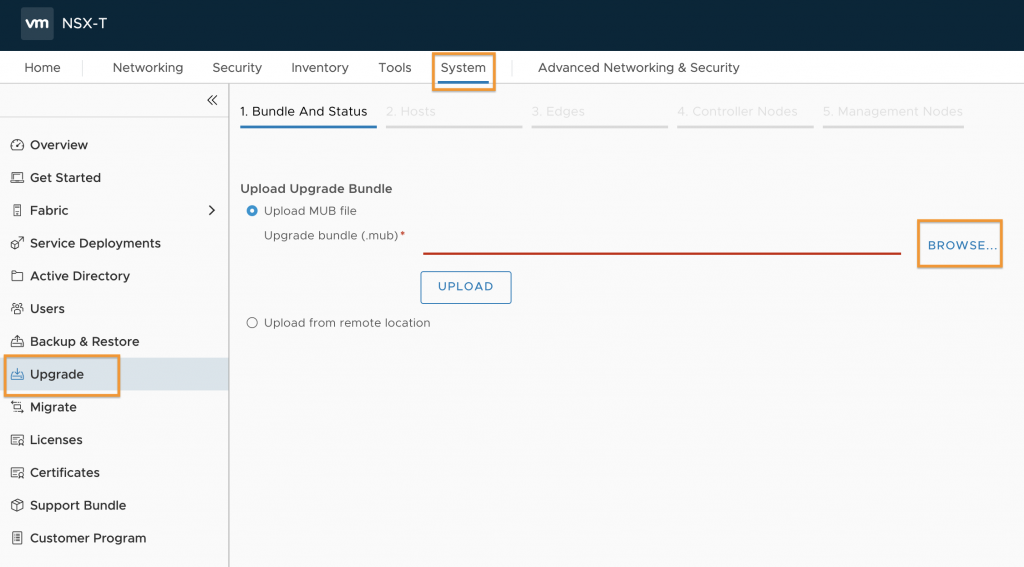Switch to the Security tab
Screen dimensions: 1024x567
pyautogui.click(x=237, y=67)
